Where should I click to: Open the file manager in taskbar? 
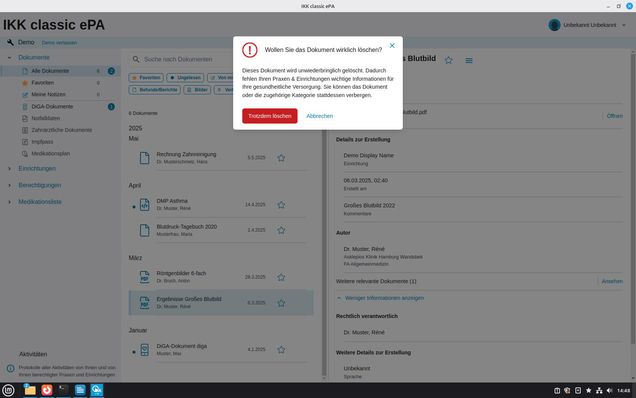coord(30,390)
